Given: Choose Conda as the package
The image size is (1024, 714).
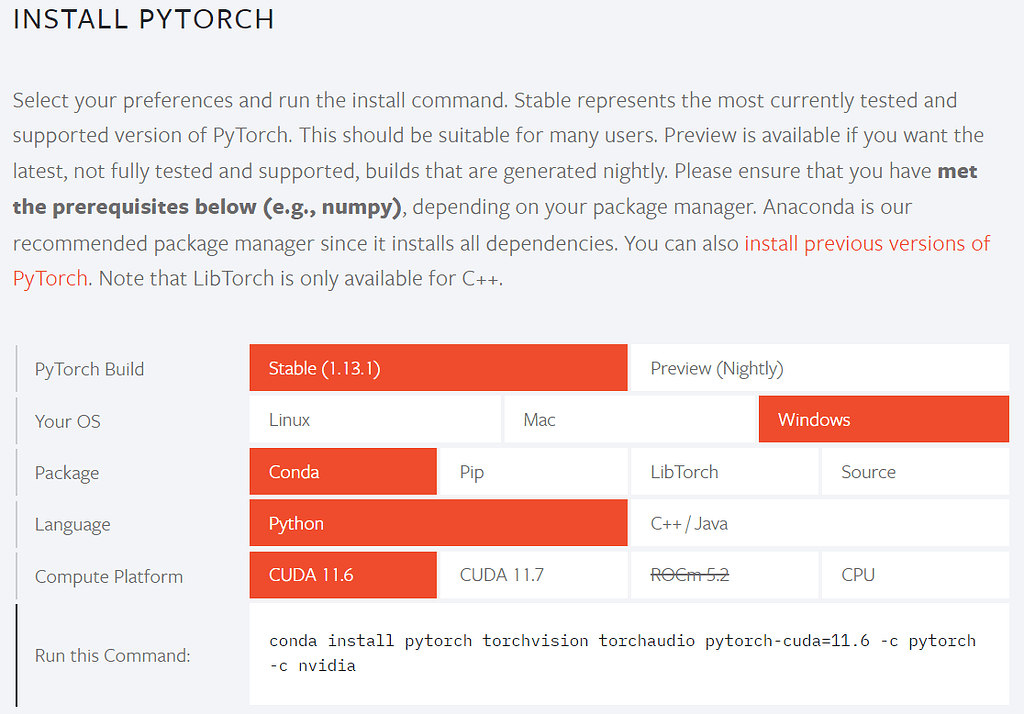Looking at the screenshot, I should tap(343, 472).
